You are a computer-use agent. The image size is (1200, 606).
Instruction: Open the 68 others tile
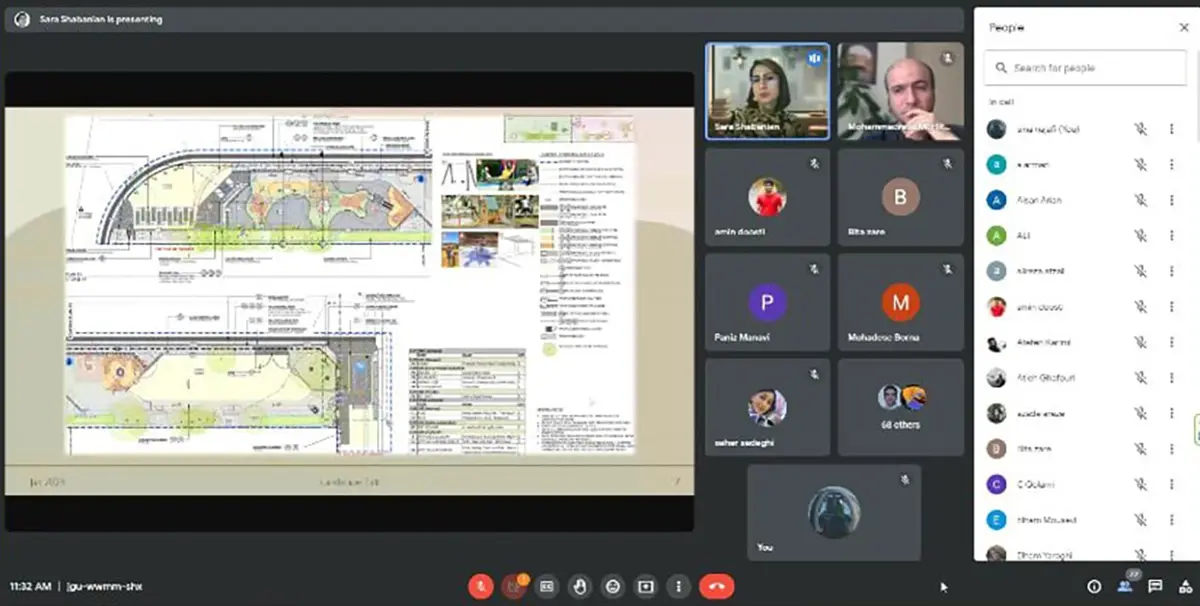coord(901,407)
